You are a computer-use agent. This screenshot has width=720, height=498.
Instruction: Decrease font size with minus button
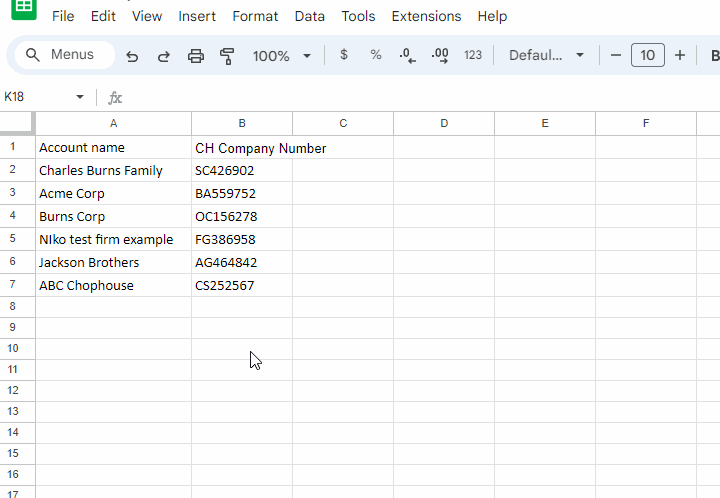coord(616,55)
